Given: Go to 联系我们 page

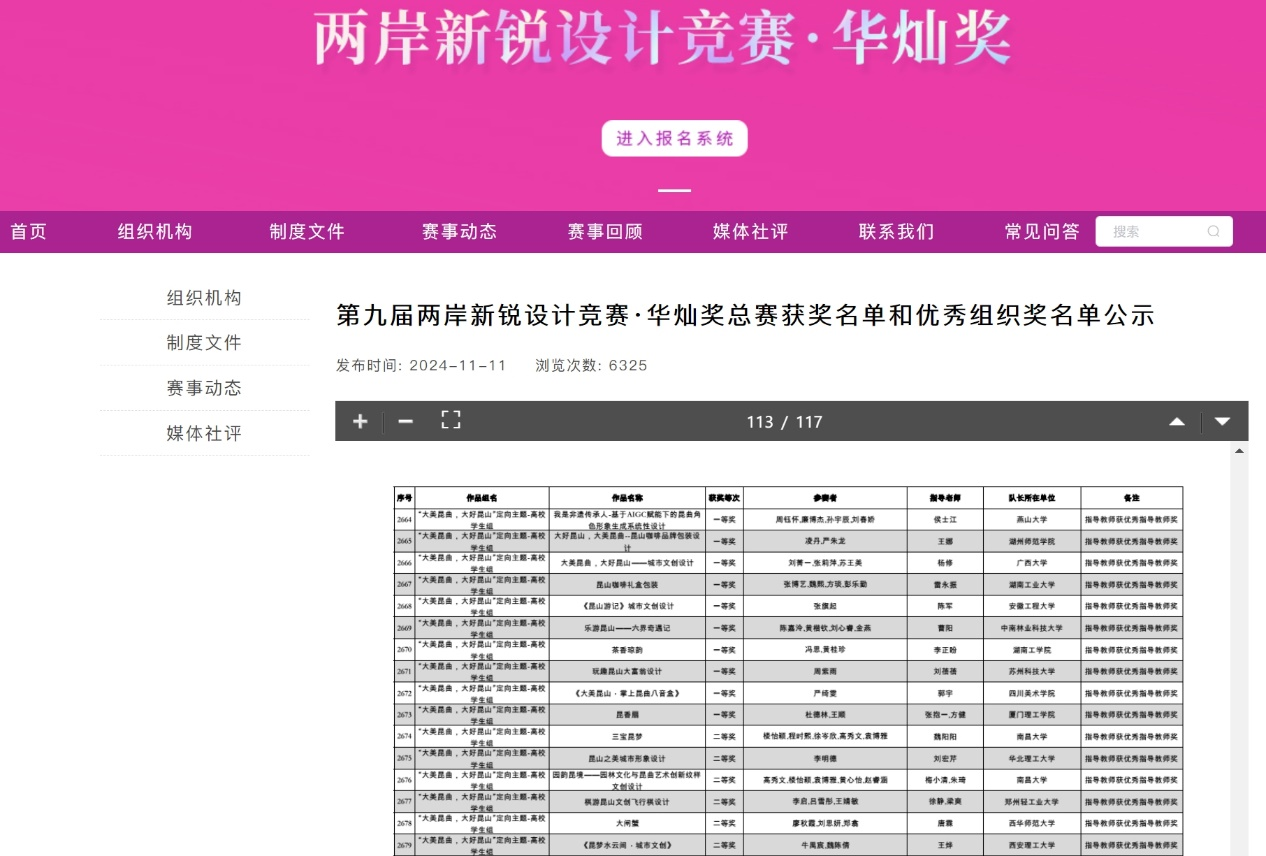Looking at the screenshot, I should [896, 232].
